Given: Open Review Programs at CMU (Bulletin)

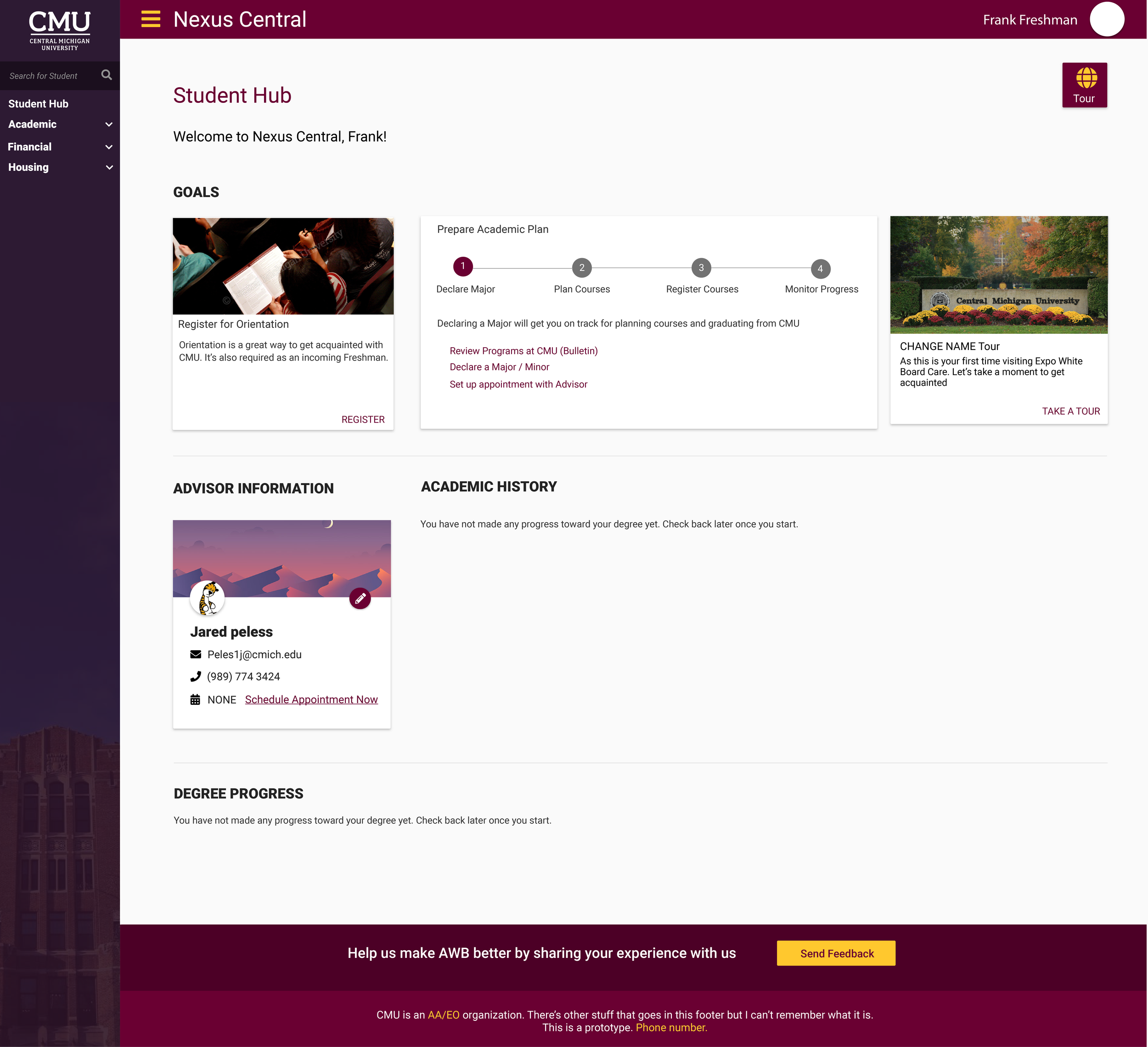Looking at the screenshot, I should [524, 351].
